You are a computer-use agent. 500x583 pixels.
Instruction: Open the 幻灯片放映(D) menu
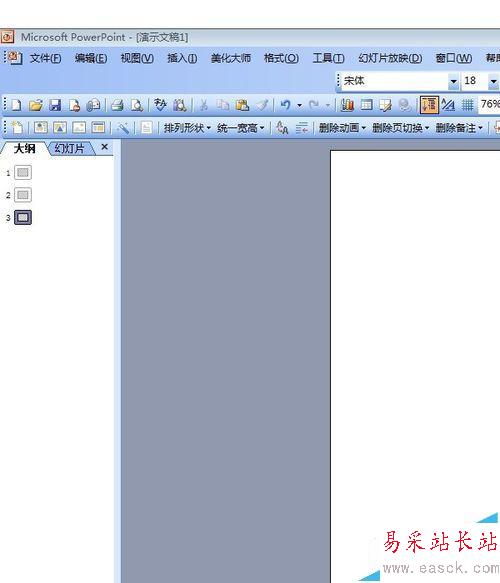tap(390, 58)
